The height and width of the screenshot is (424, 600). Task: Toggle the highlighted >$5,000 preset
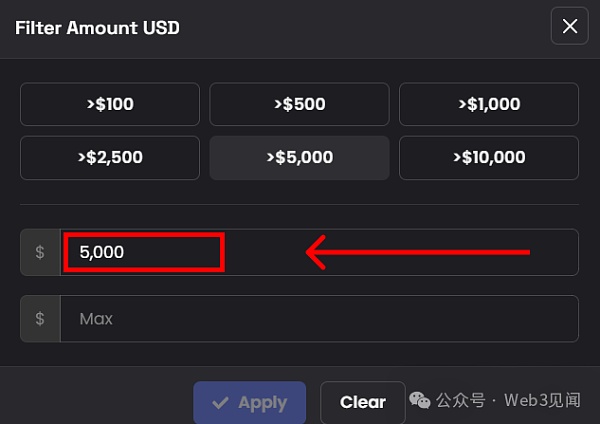click(x=299, y=157)
